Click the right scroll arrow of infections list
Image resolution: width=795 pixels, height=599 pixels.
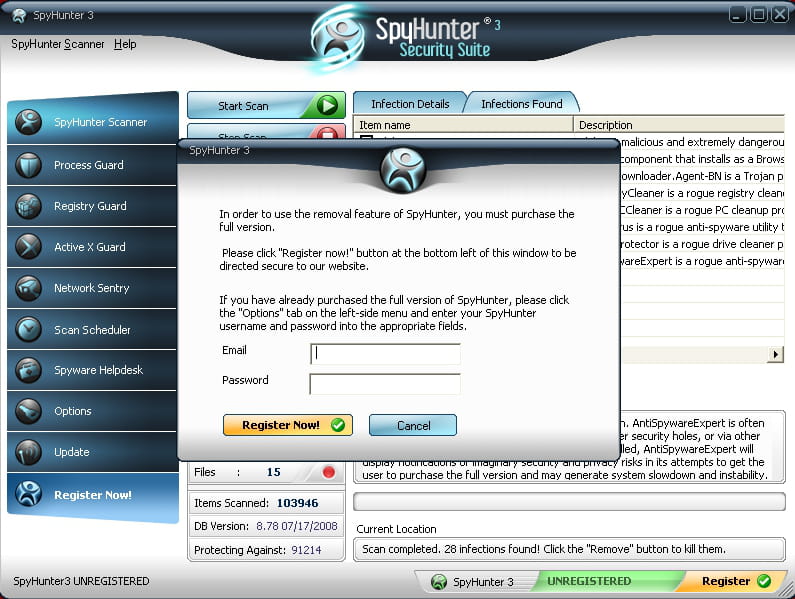click(x=775, y=355)
